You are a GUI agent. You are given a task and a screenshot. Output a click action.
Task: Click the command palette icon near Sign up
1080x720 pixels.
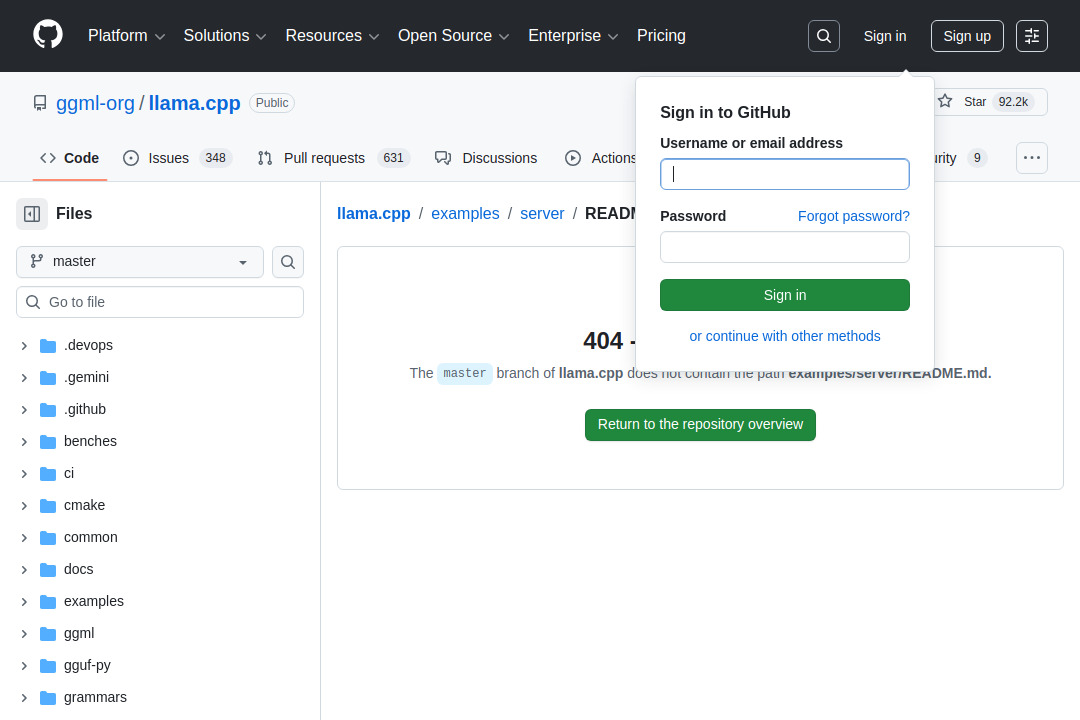[x=1031, y=36]
